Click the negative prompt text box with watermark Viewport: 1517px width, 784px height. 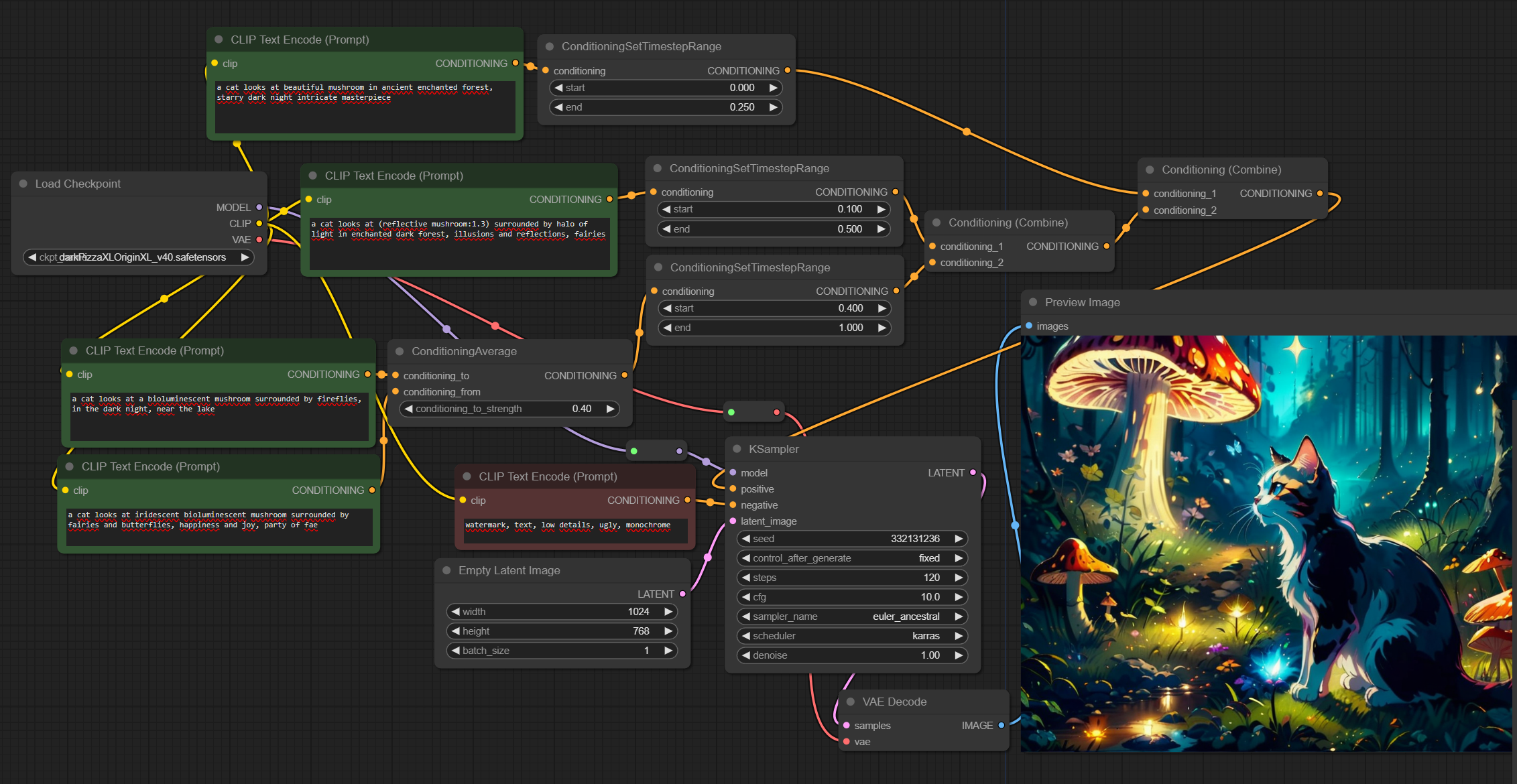click(575, 530)
